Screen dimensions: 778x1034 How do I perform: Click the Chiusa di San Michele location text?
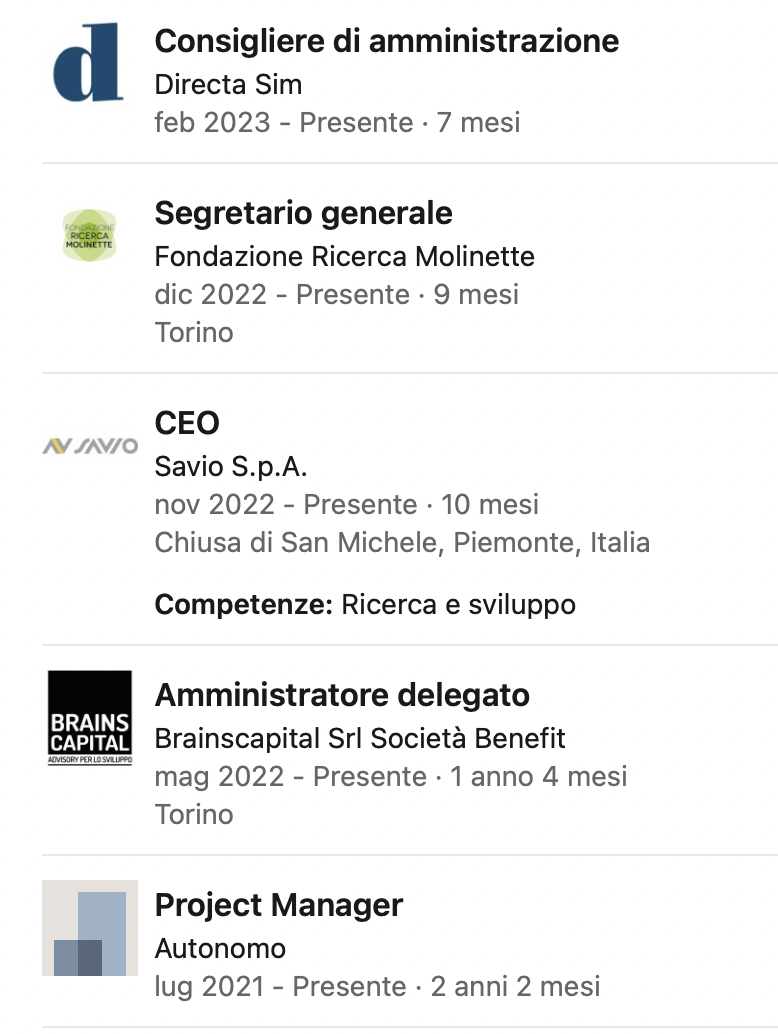tap(402, 543)
